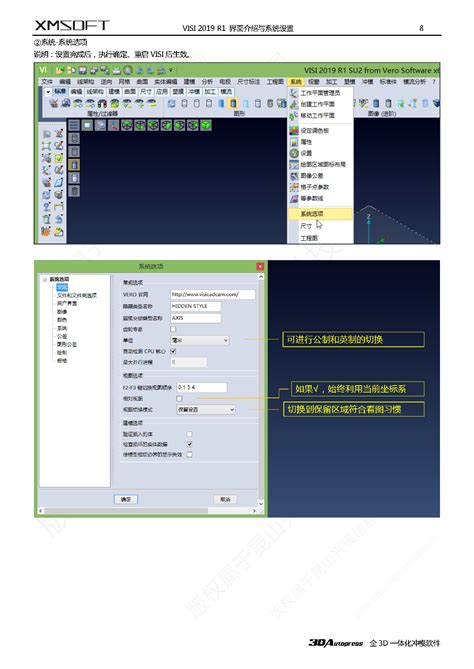Switch to the 标准 ribbon tab
The width and height of the screenshot is (474, 669).
(60, 91)
